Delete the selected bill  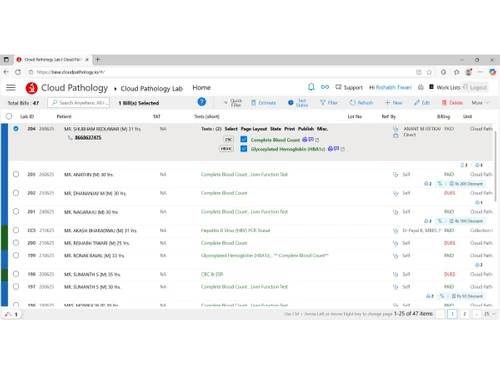click(x=452, y=103)
